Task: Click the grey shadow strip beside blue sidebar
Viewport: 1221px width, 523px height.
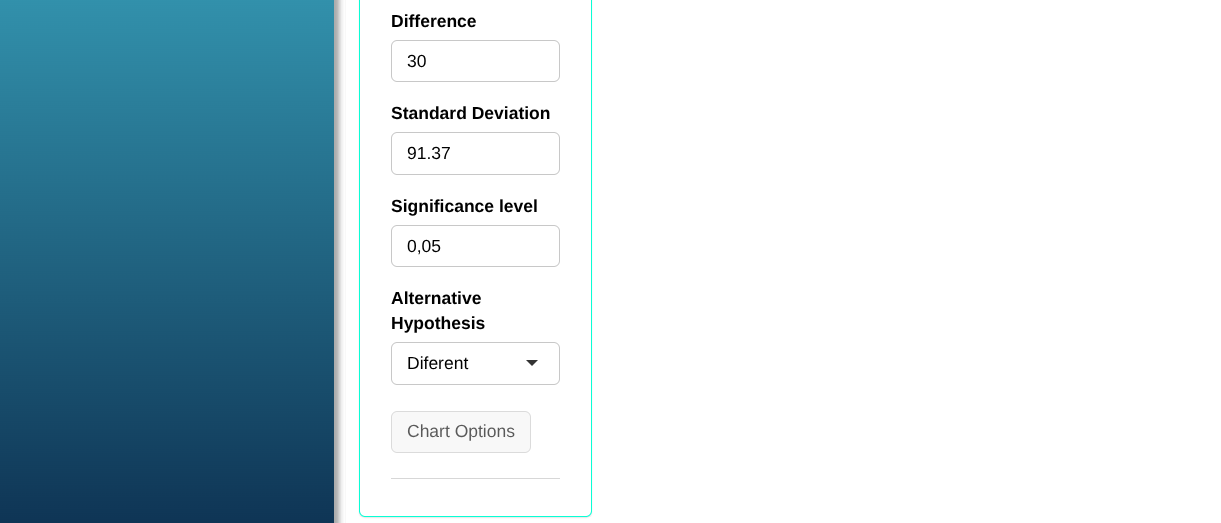Action: [339, 260]
